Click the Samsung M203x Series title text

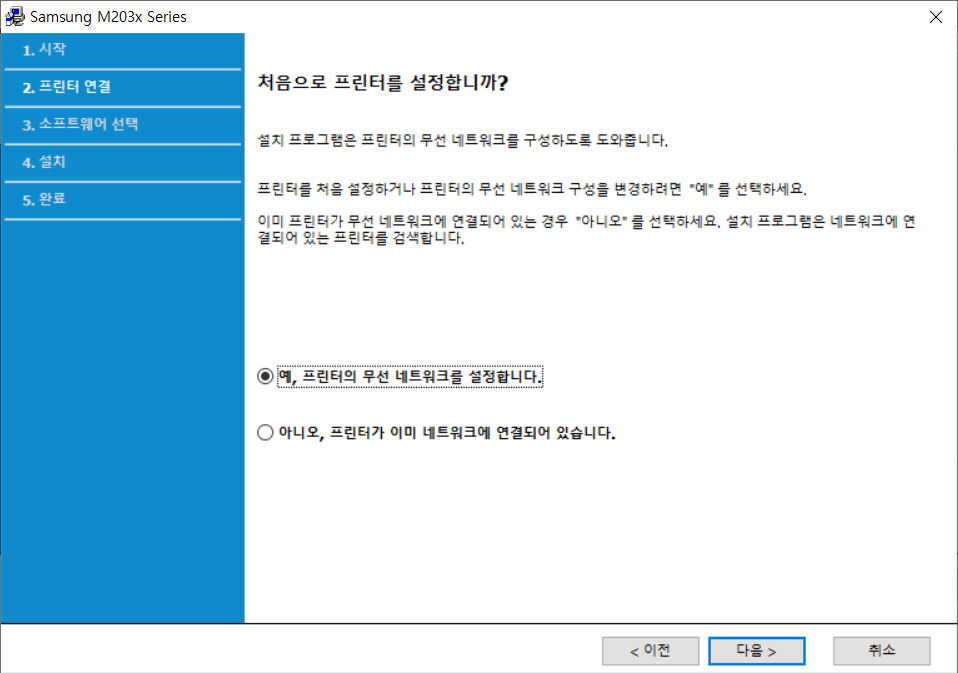click(x=110, y=17)
